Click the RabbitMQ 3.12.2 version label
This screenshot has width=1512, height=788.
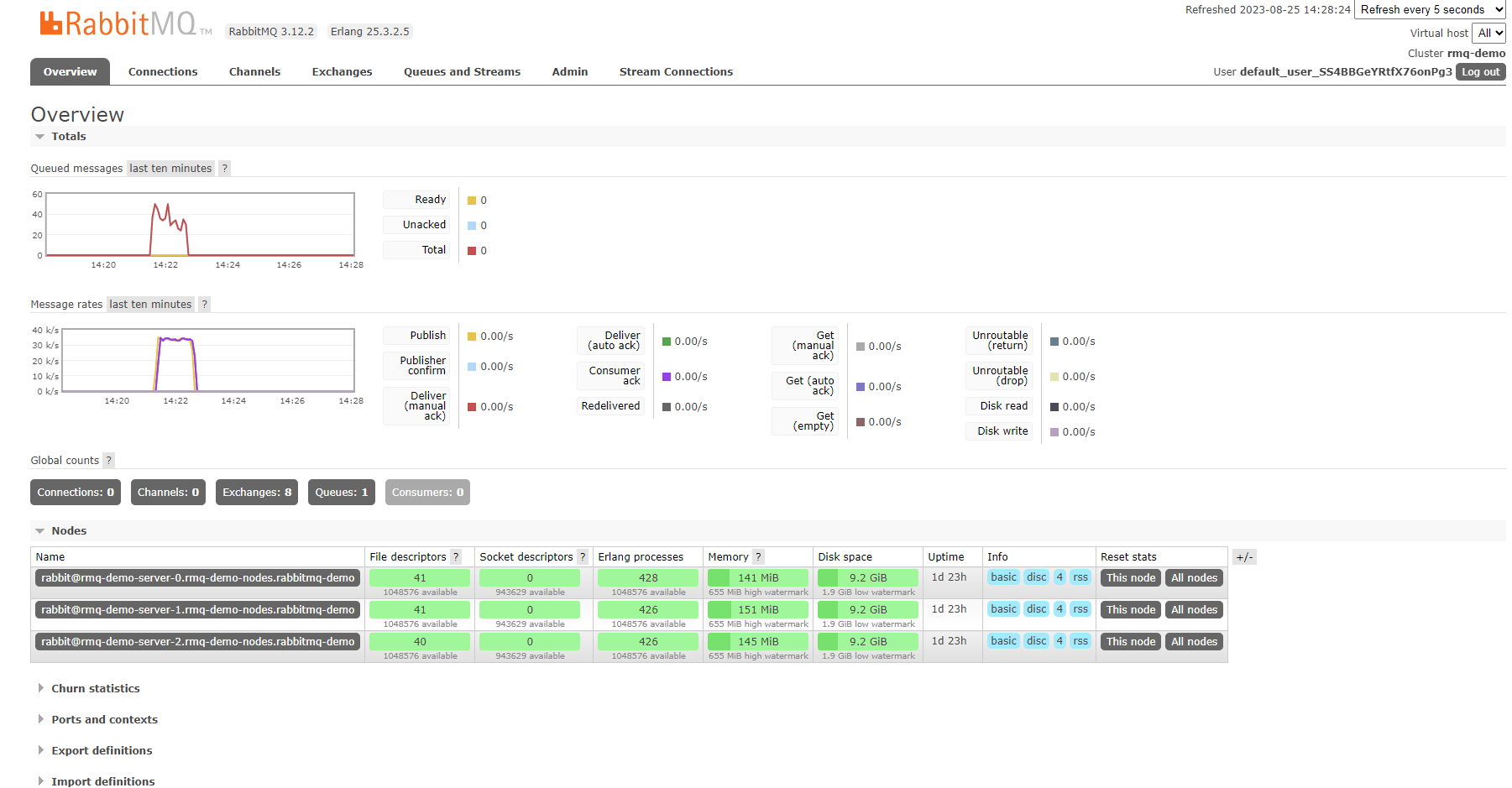click(x=271, y=32)
